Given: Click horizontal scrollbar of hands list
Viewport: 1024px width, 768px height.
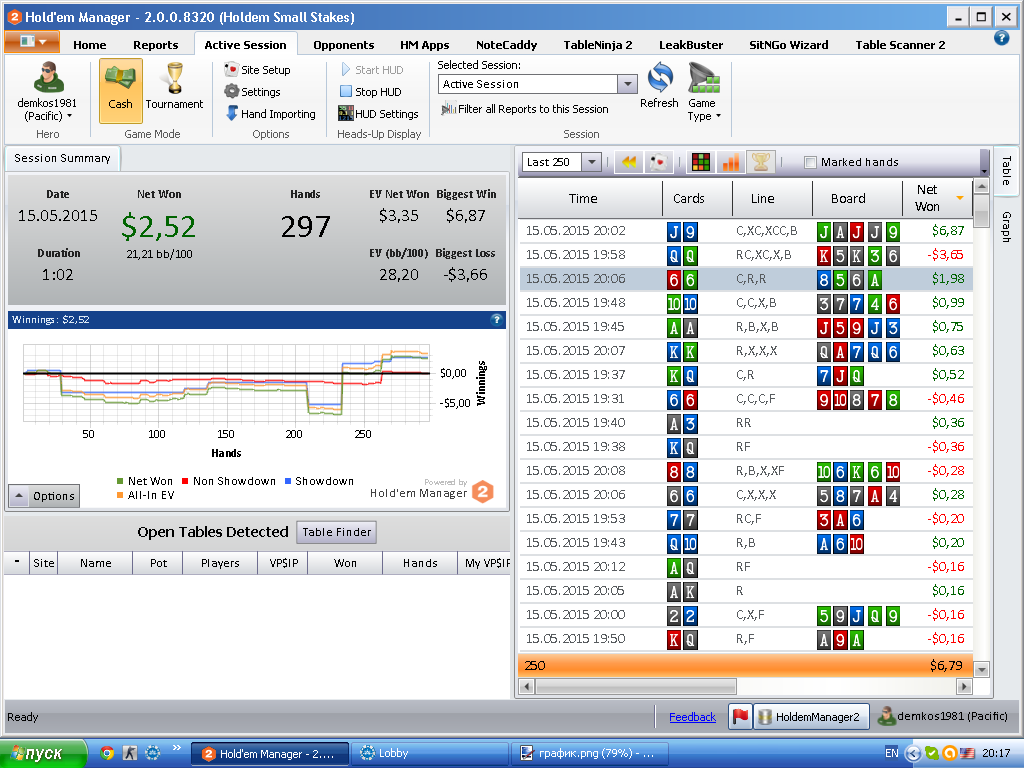Looking at the screenshot, I should [636, 686].
